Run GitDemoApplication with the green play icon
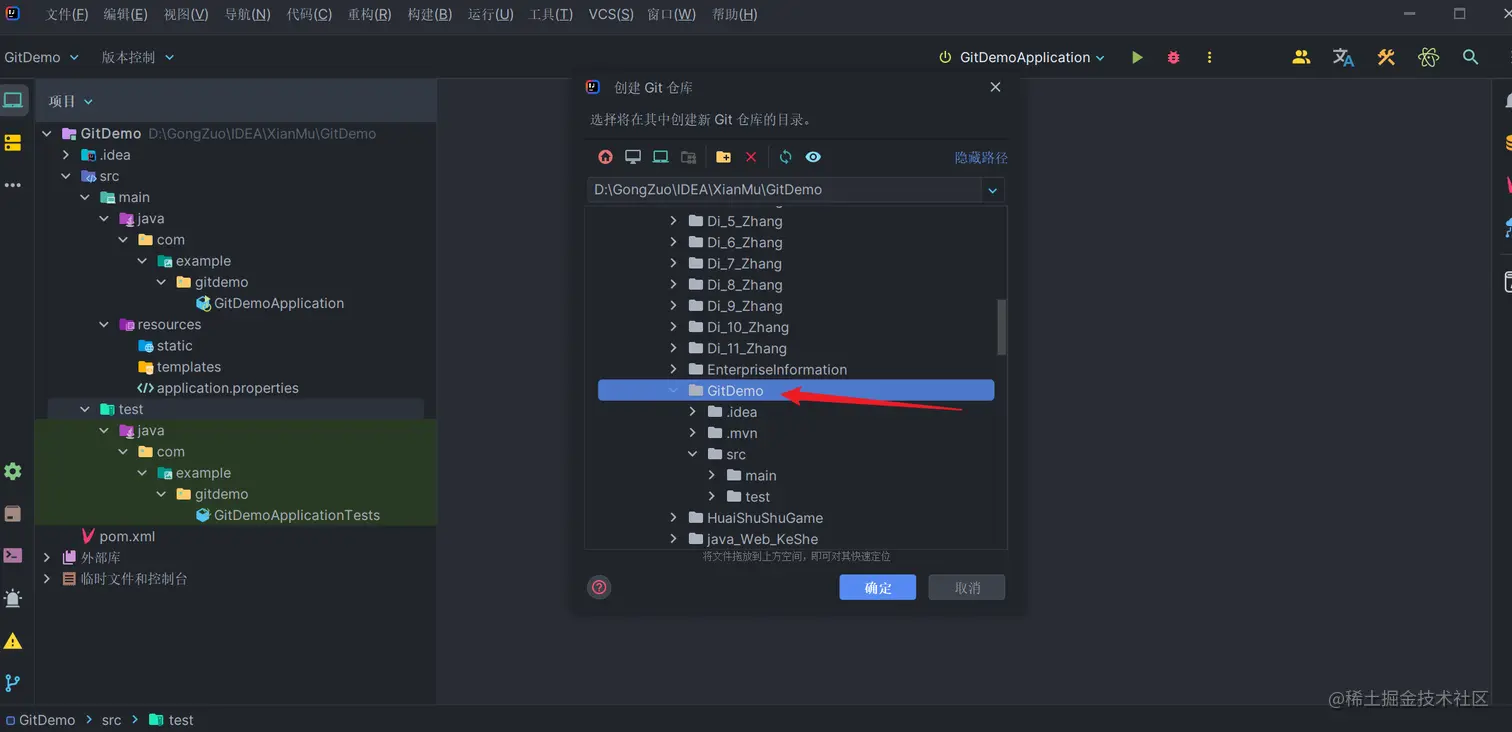The height and width of the screenshot is (732, 1512). (x=1137, y=57)
